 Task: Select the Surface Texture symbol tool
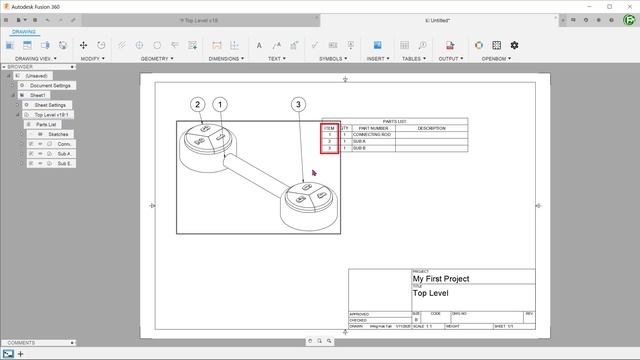point(315,45)
